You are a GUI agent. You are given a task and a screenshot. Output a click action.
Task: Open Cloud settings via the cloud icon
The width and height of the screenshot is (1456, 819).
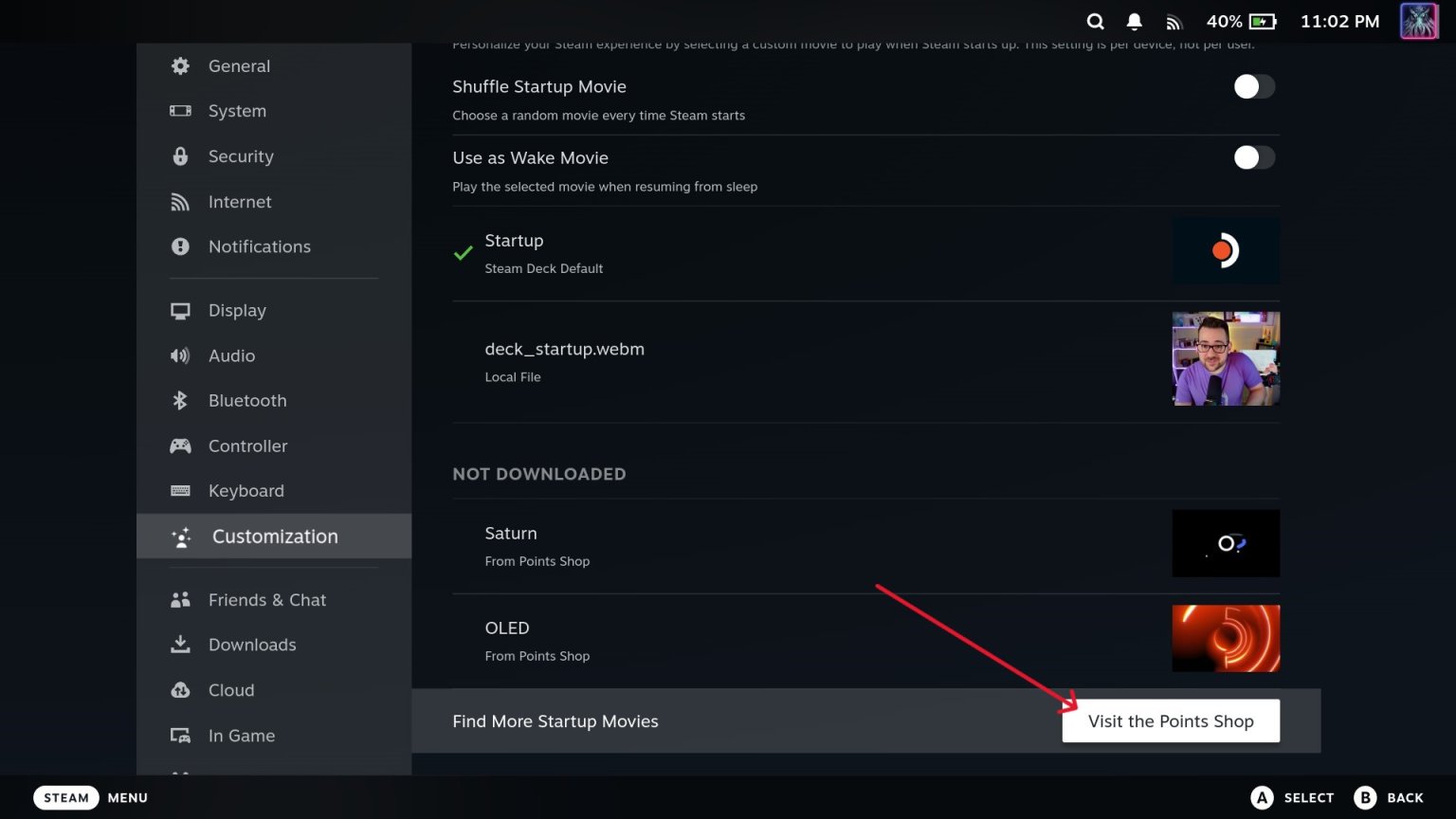[x=180, y=690]
